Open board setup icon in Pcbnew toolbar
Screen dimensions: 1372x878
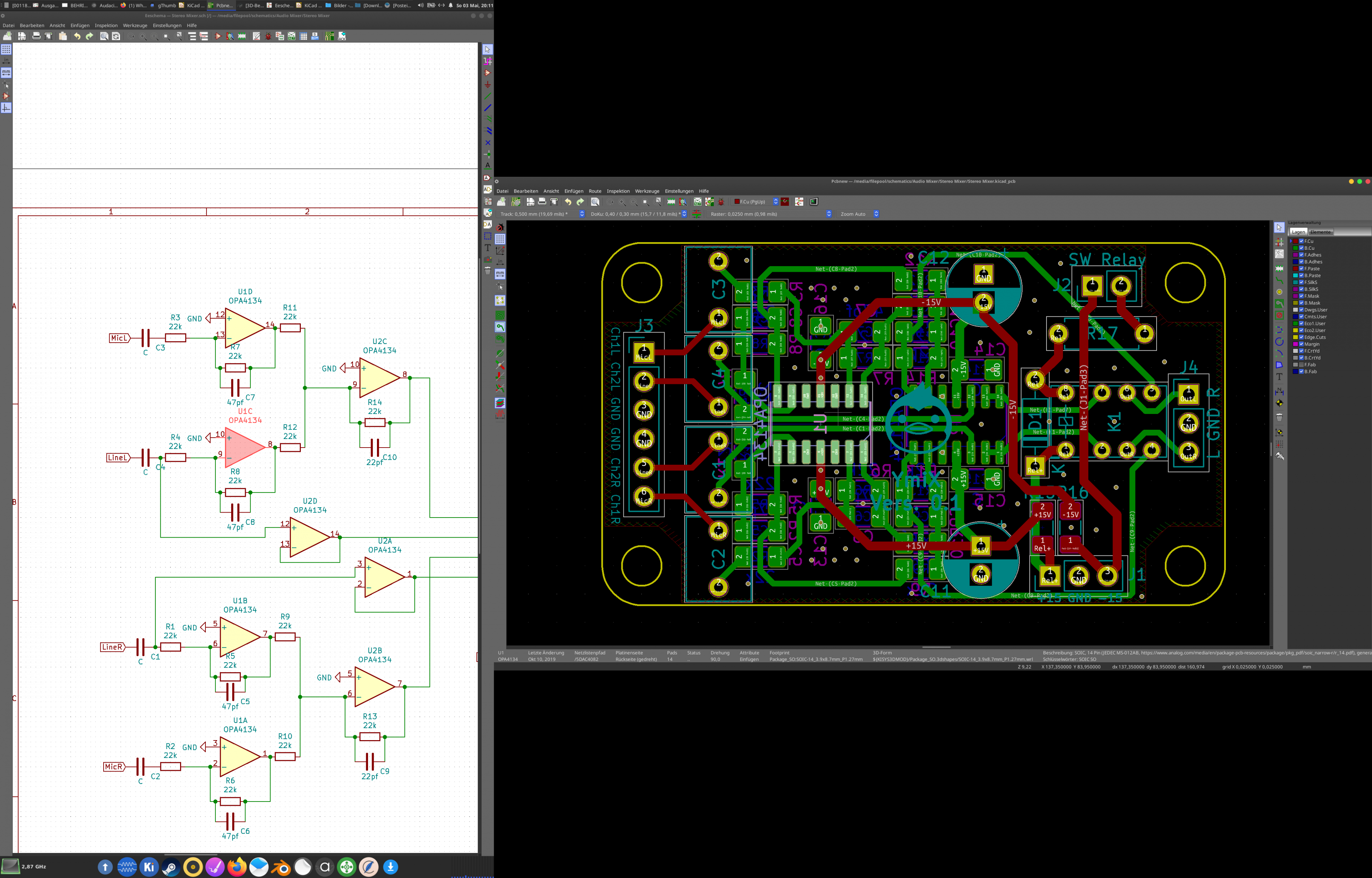point(516,202)
